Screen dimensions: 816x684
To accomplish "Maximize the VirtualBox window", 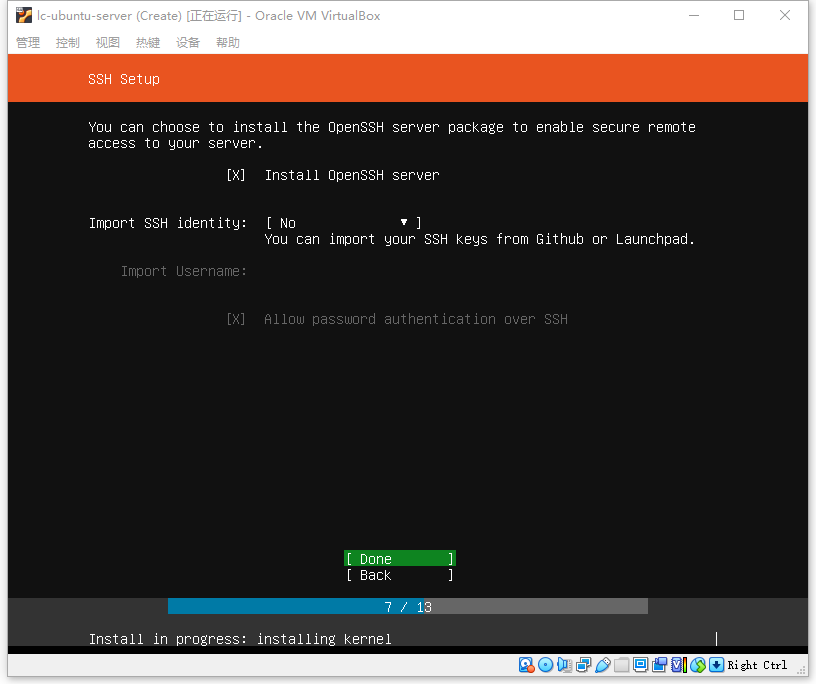I will coord(739,16).
